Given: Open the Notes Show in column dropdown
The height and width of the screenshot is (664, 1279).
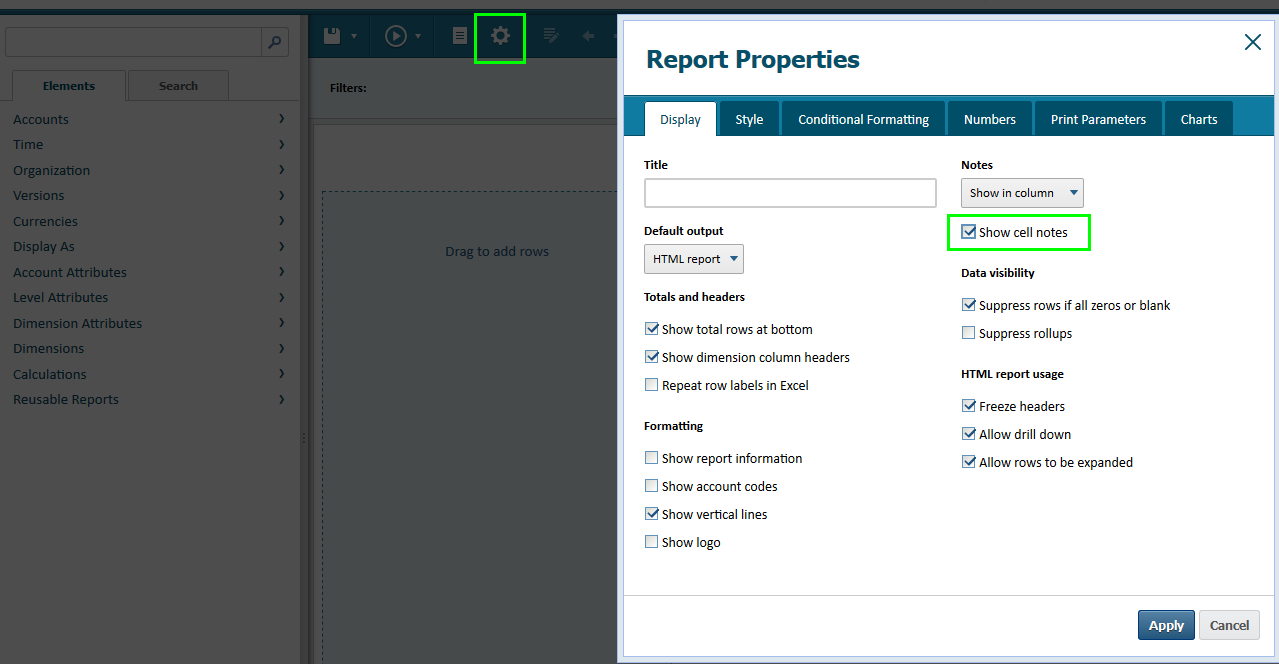Looking at the screenshot, I should [x=1022, y=193].
